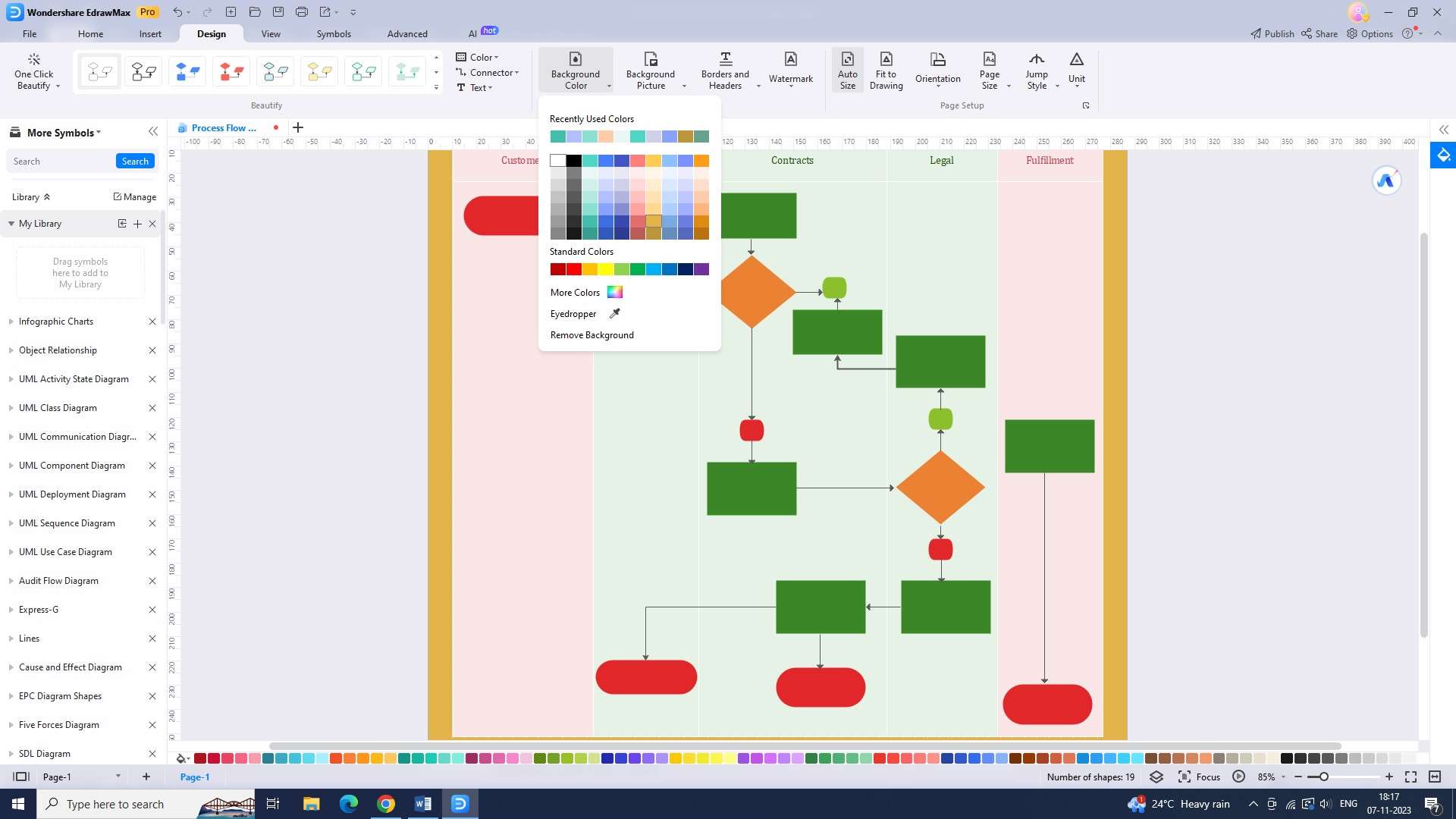1456x819 pixels.
Task: Toggle page list panel icon
Action: (21, 777)
